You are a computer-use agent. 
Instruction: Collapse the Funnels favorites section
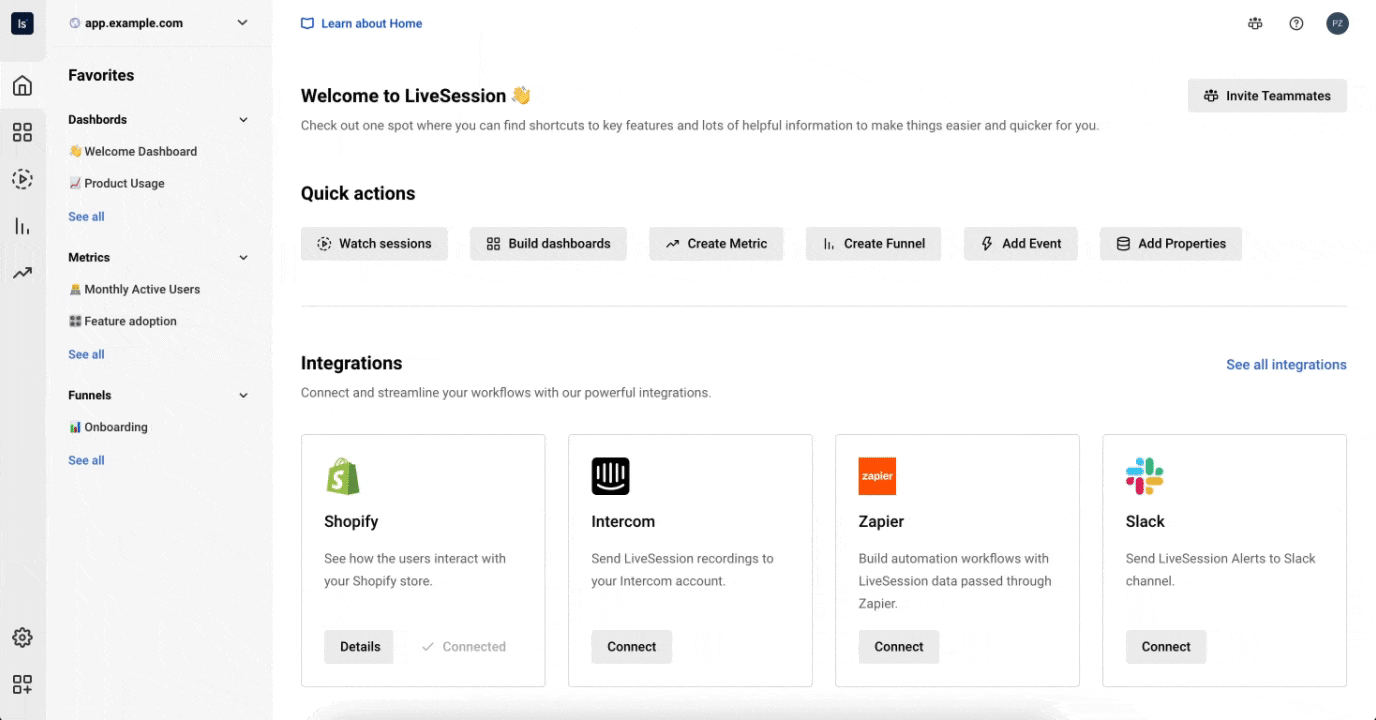point(243,396)
